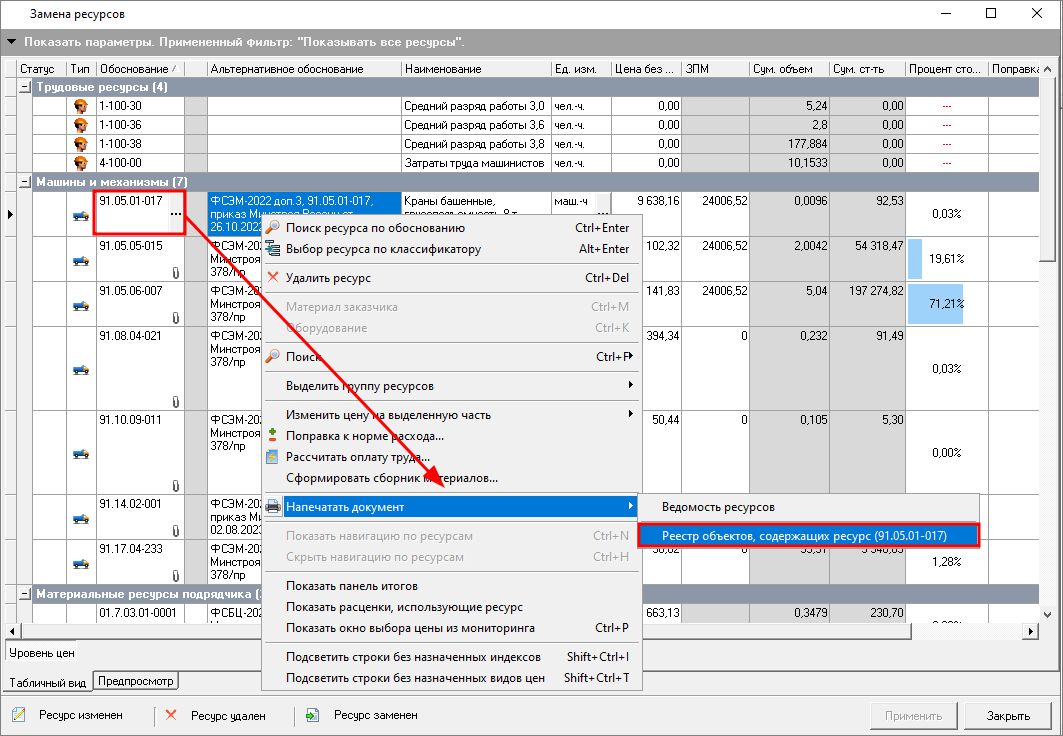This screenshot has width=1063, height=736.
Task: Choose Удалить ресурс from the context menu
Action: [452, 278]
